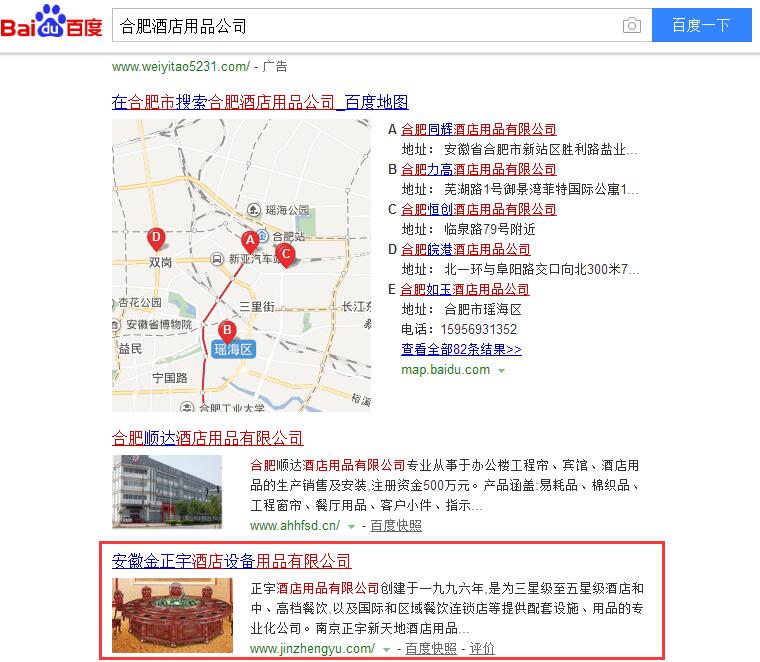Click the 顺达 company building thumbnail
The image size is (760, 662).
pyautogui.click(x=167, y=491)
